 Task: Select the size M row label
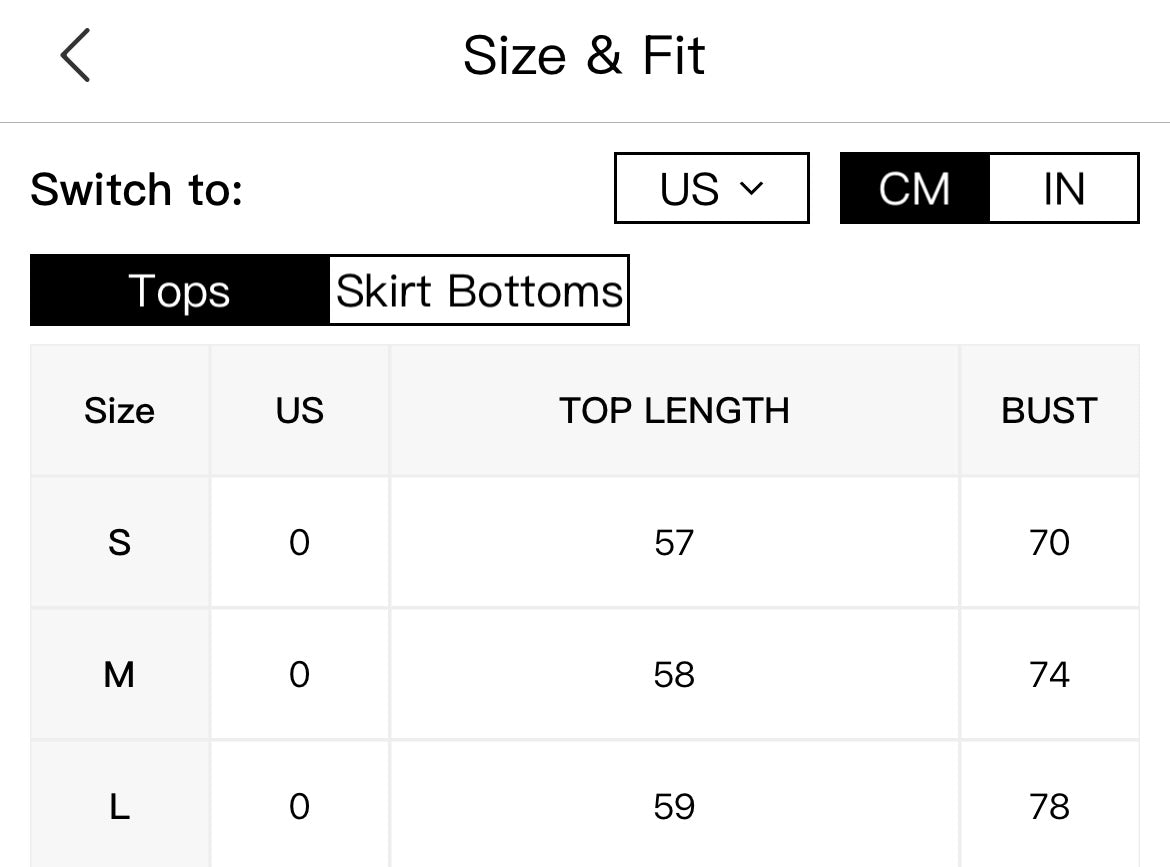tap(119, 674)
